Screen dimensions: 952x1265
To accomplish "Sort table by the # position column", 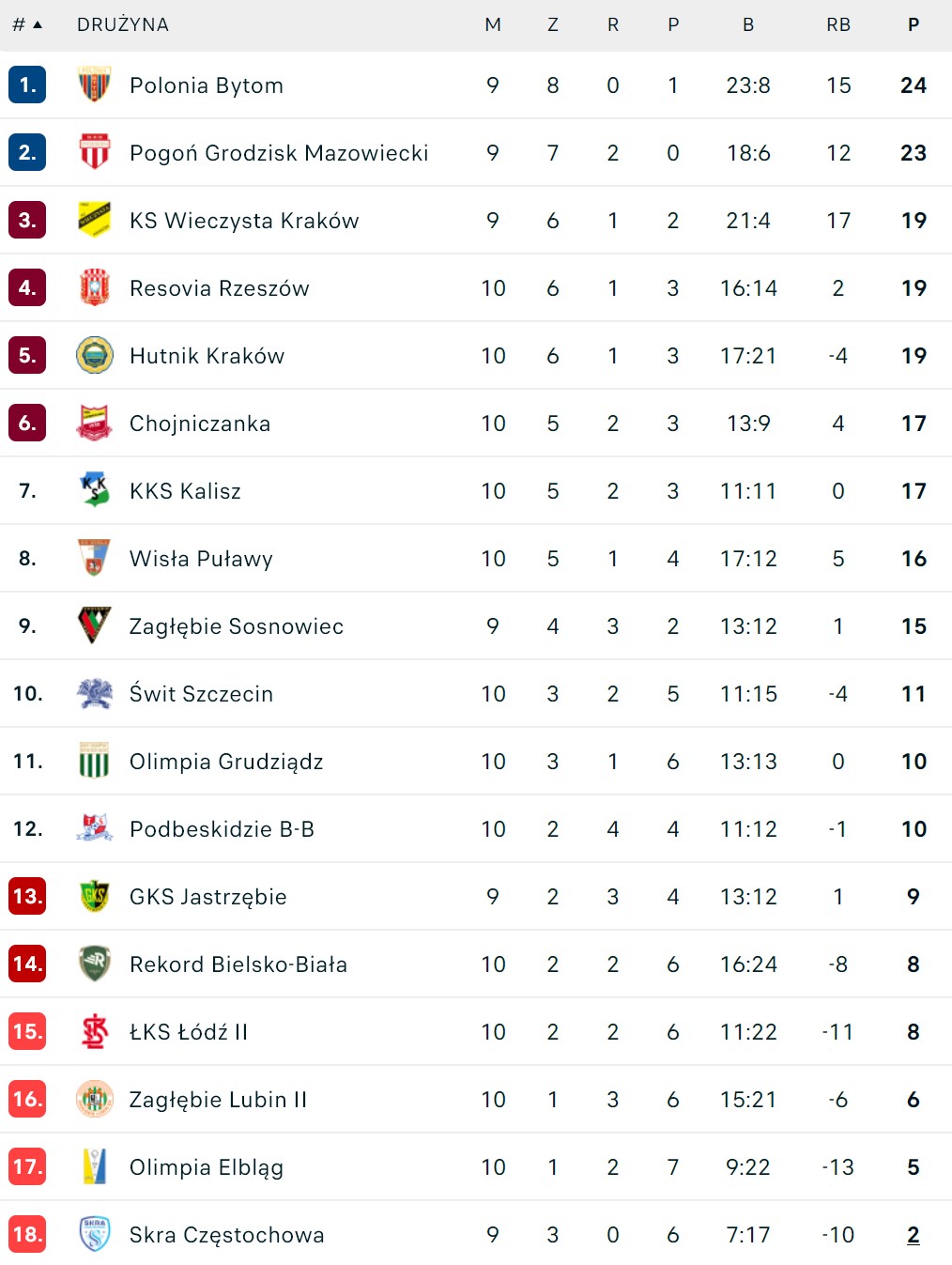I will pos(26,24).
